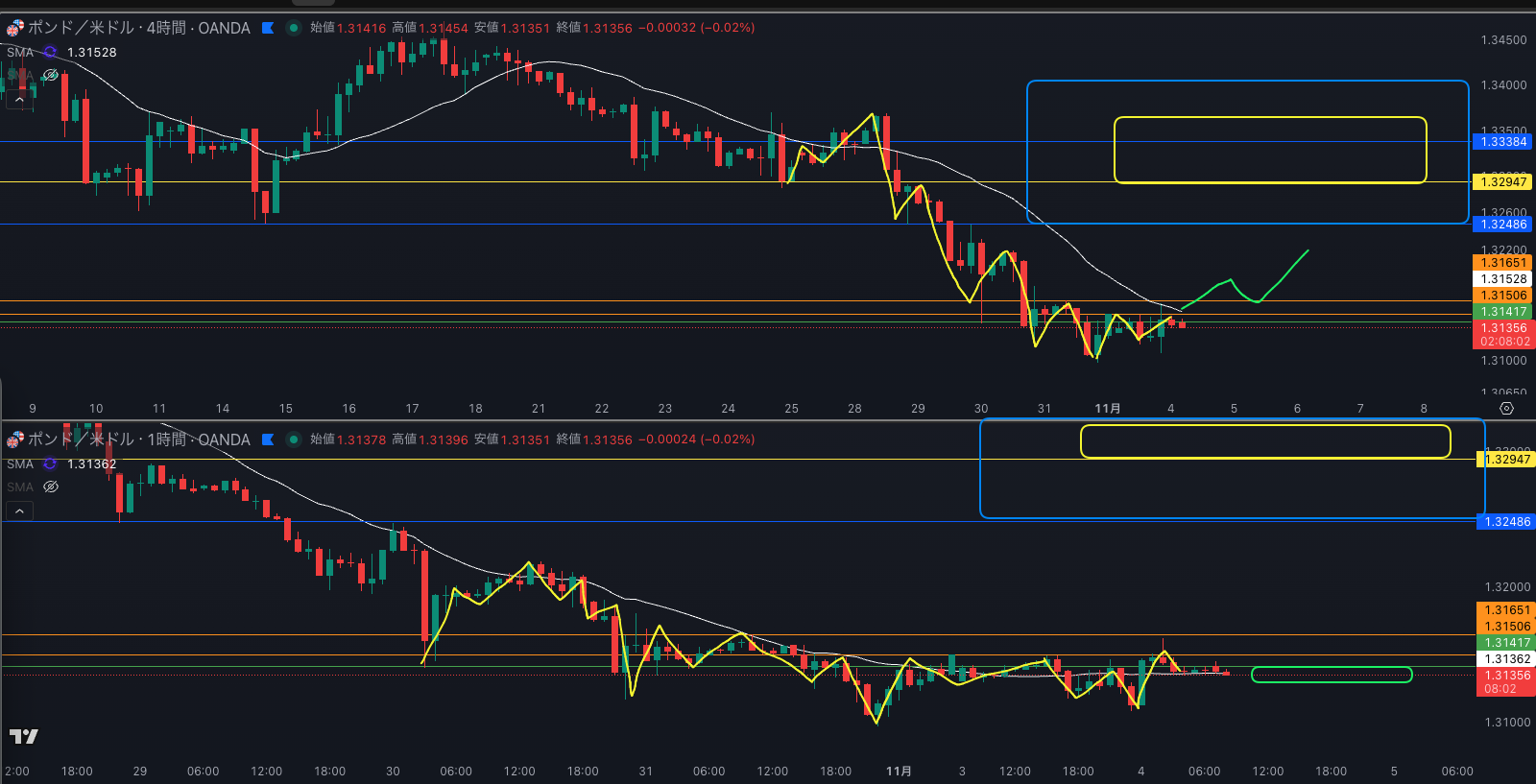1536x784 pixels.
Task: Click the green 1.31417 price label on 1-hour chart
Action: click(1507, 643)
